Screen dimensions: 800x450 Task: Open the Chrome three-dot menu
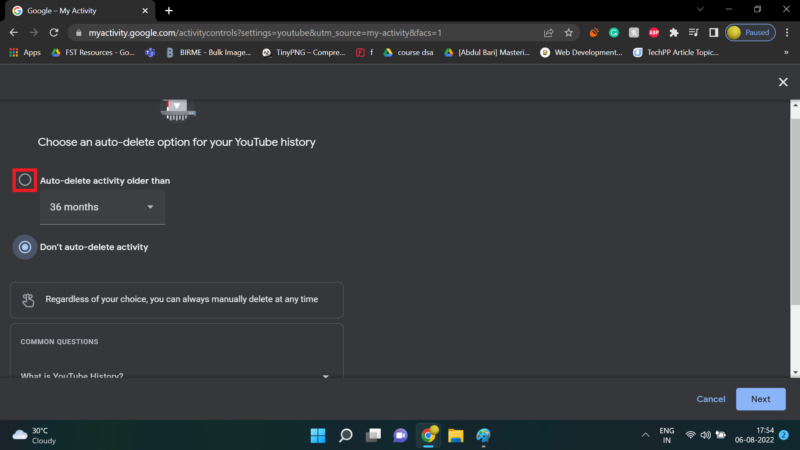click(x=787, y=33)
